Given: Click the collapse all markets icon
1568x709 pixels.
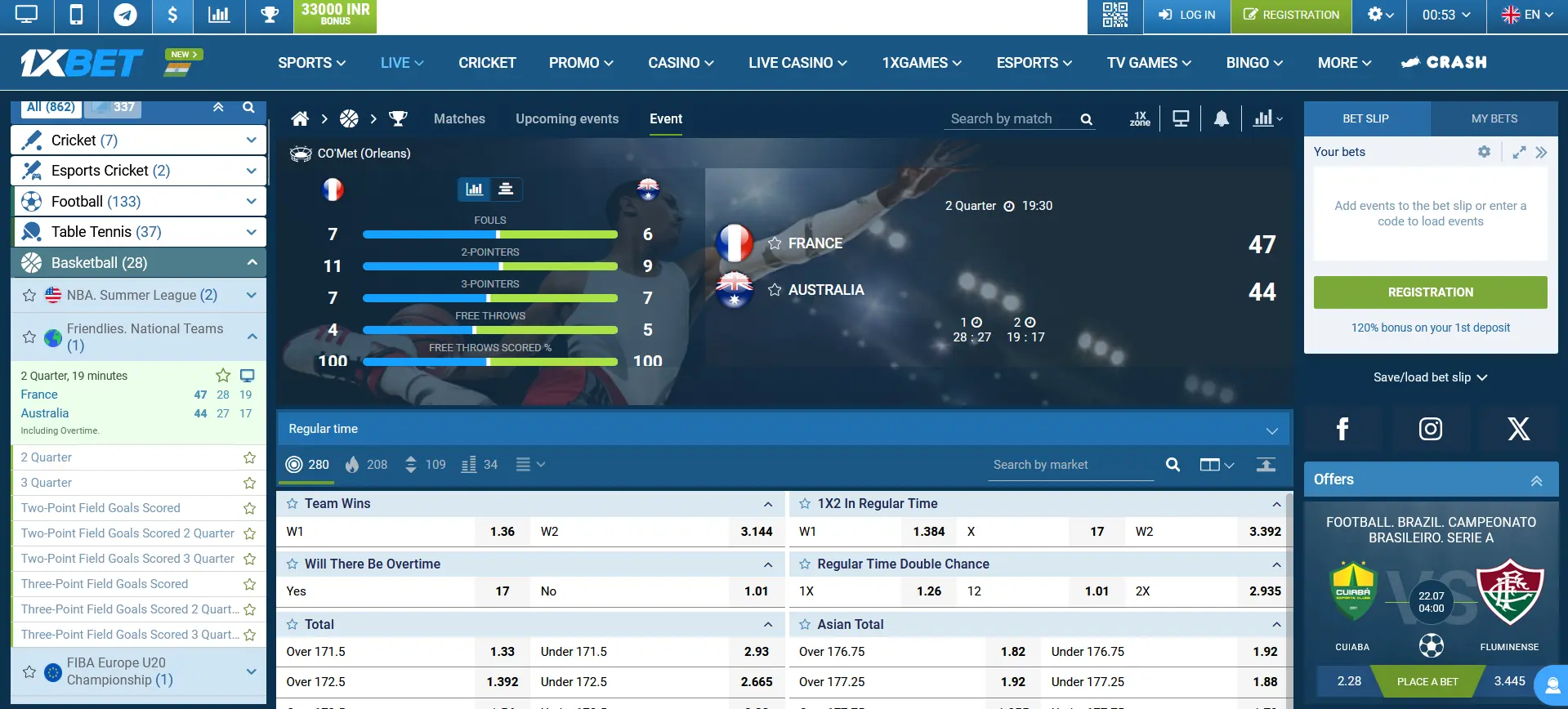Looking at the screenshot, I should 1266,465.
